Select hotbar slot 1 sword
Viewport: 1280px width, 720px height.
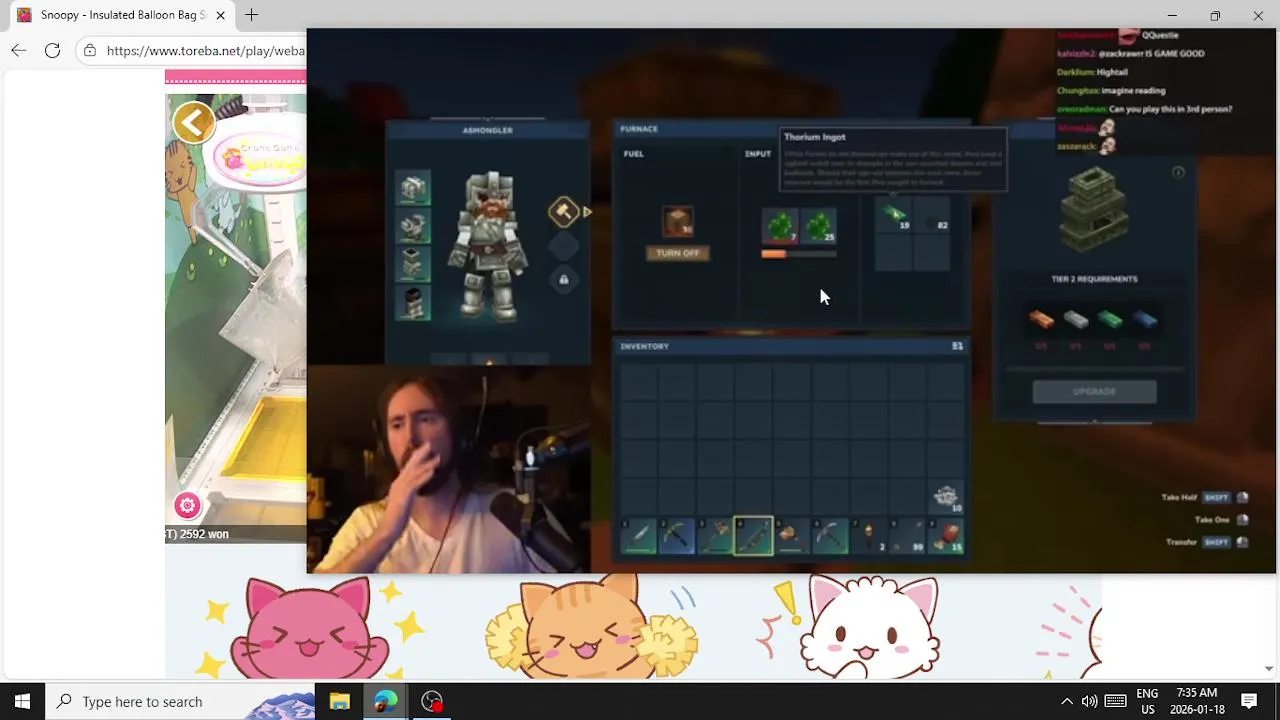[638, 536]
